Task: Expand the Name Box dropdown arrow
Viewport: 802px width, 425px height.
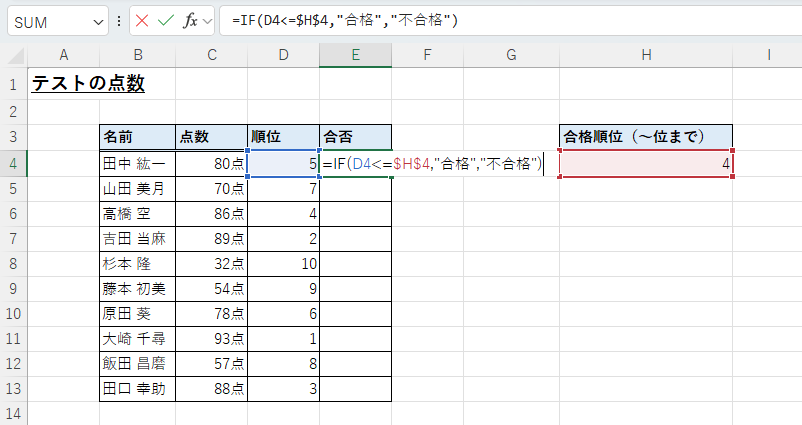Action: point(97,21)
